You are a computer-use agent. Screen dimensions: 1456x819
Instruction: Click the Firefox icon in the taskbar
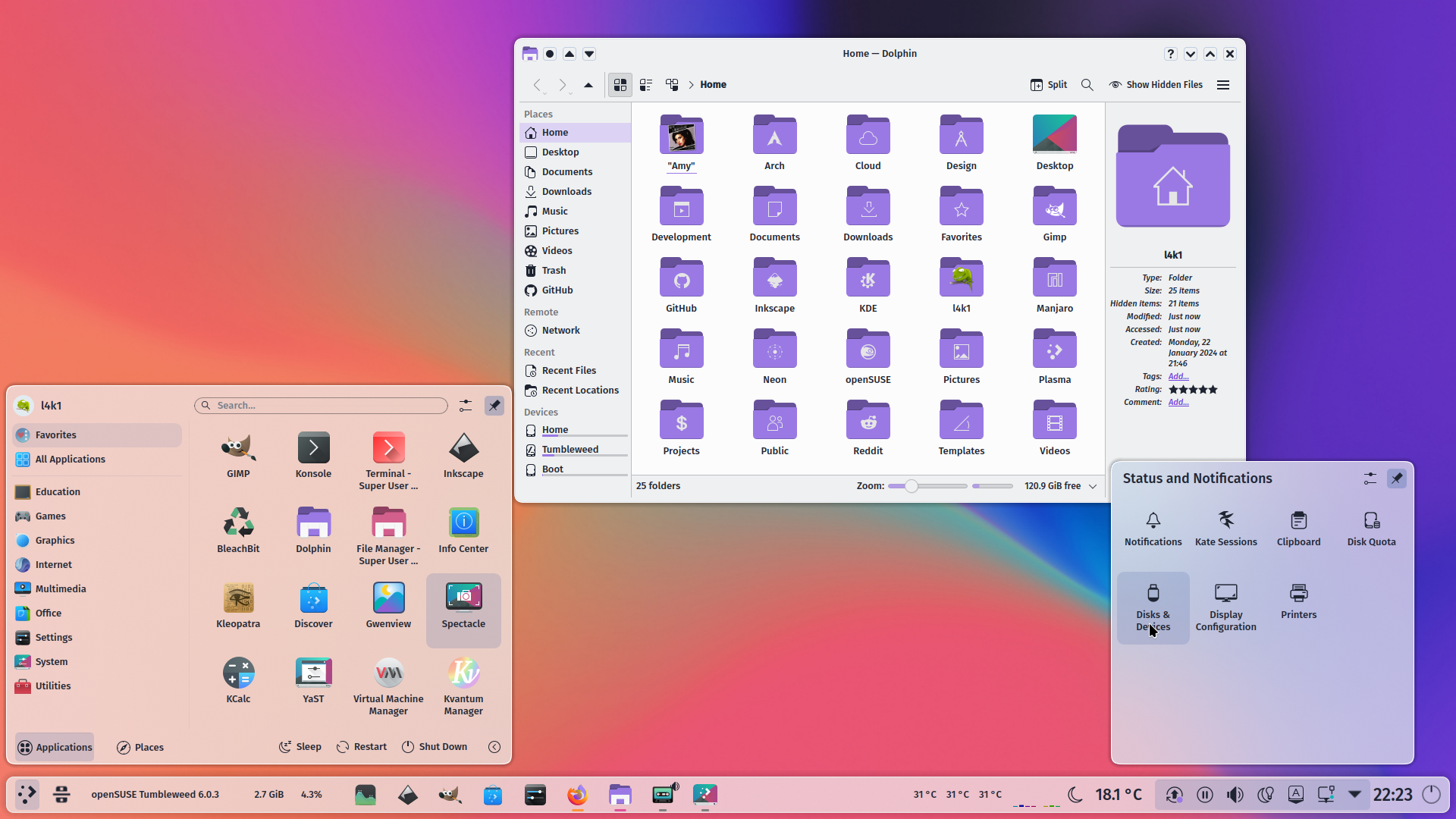click(x=577, y=794)
